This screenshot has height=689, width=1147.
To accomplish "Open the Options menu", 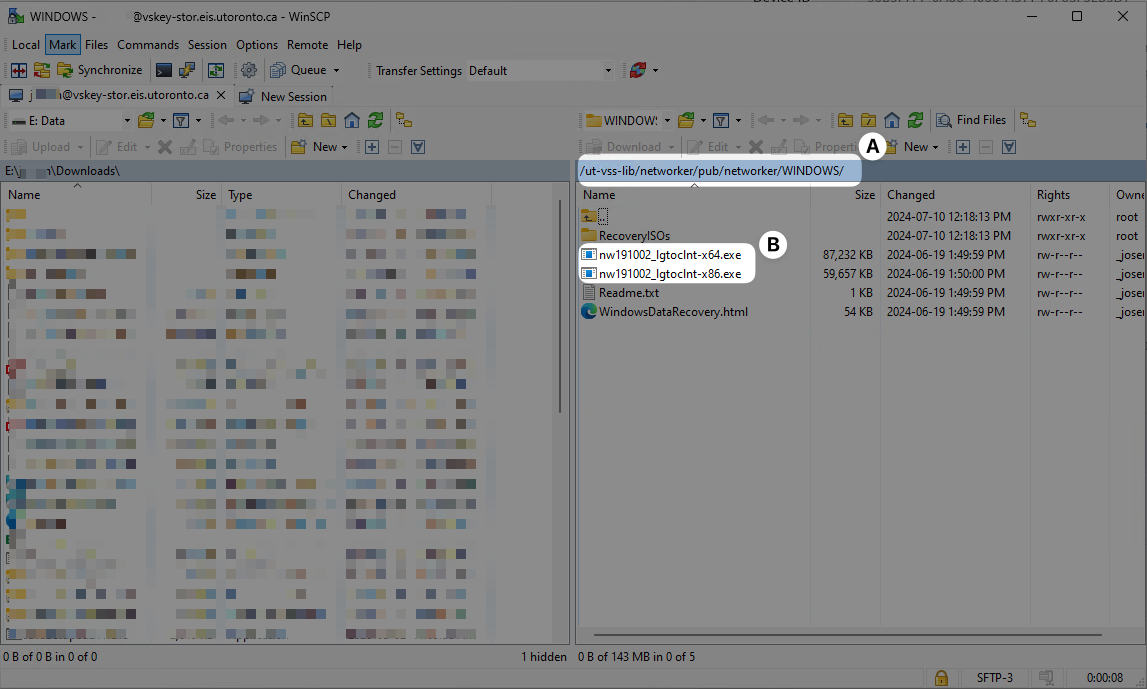I will pos(257,45).
